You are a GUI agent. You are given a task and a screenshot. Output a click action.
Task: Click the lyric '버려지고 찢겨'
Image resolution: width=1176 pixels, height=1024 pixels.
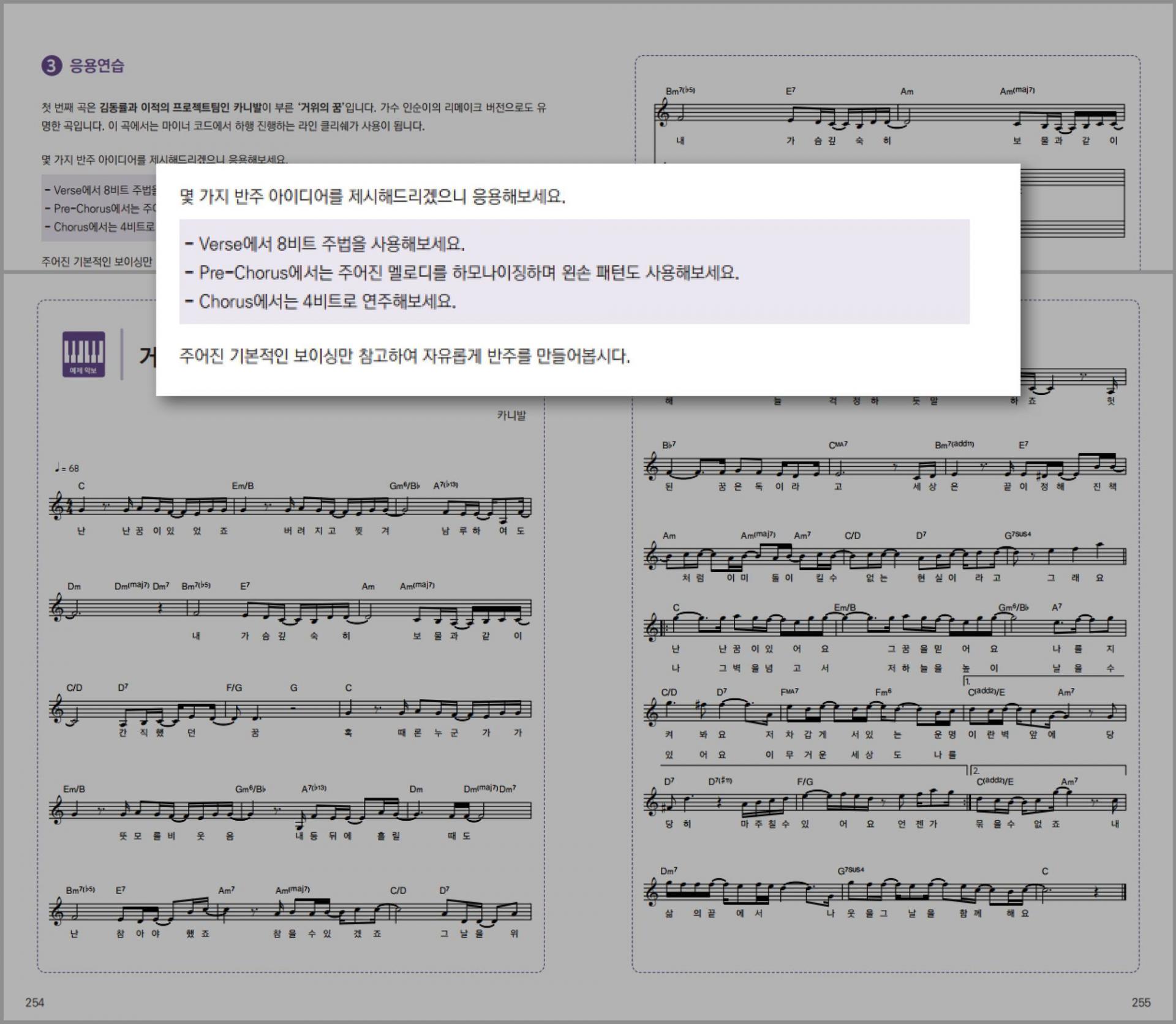[336, 531]
